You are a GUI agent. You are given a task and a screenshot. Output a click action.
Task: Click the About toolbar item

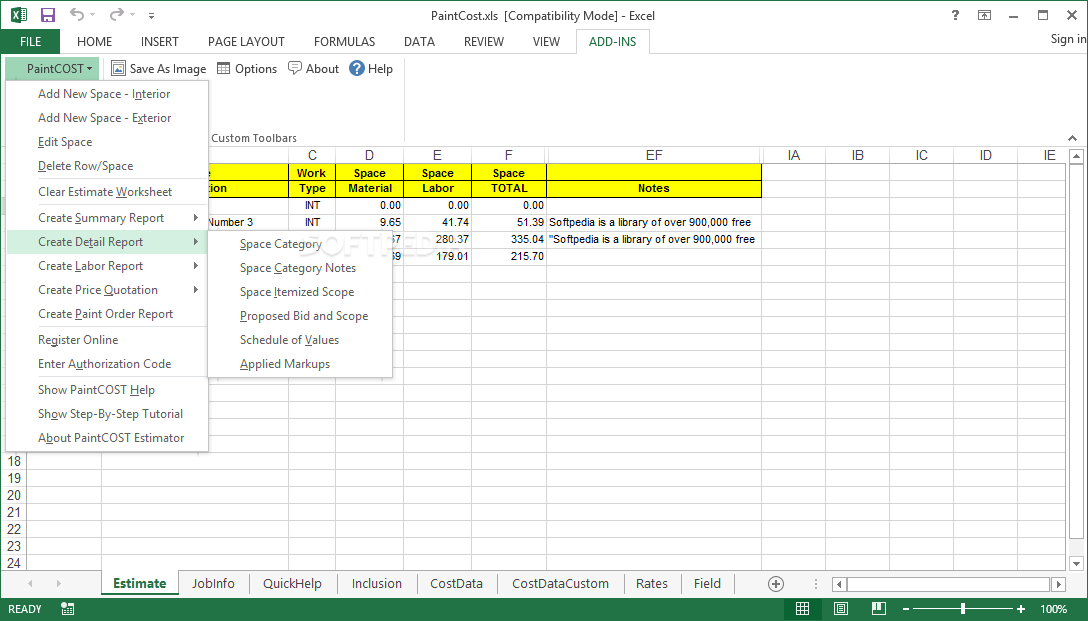tap(314, 68)
